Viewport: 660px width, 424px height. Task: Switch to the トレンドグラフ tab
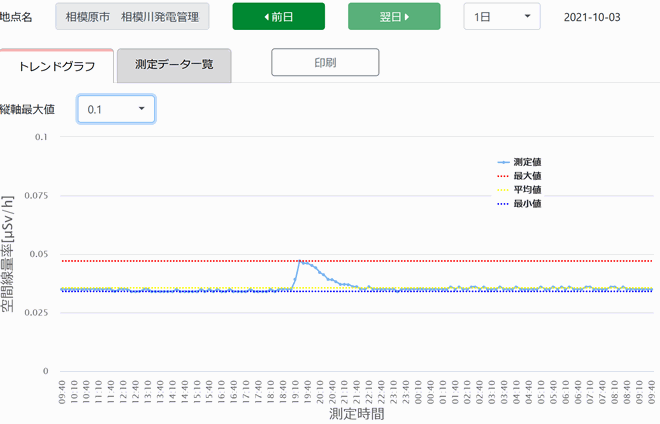click(57, 66)
